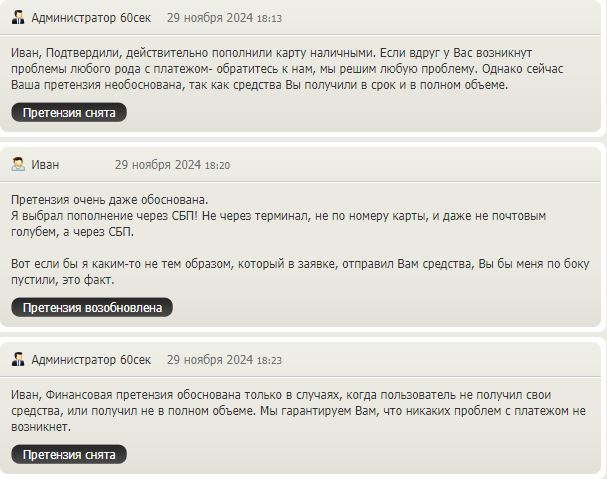607x479 pixels.
Task: Open the Иван username in the comment header
Action: click(45, 165)
